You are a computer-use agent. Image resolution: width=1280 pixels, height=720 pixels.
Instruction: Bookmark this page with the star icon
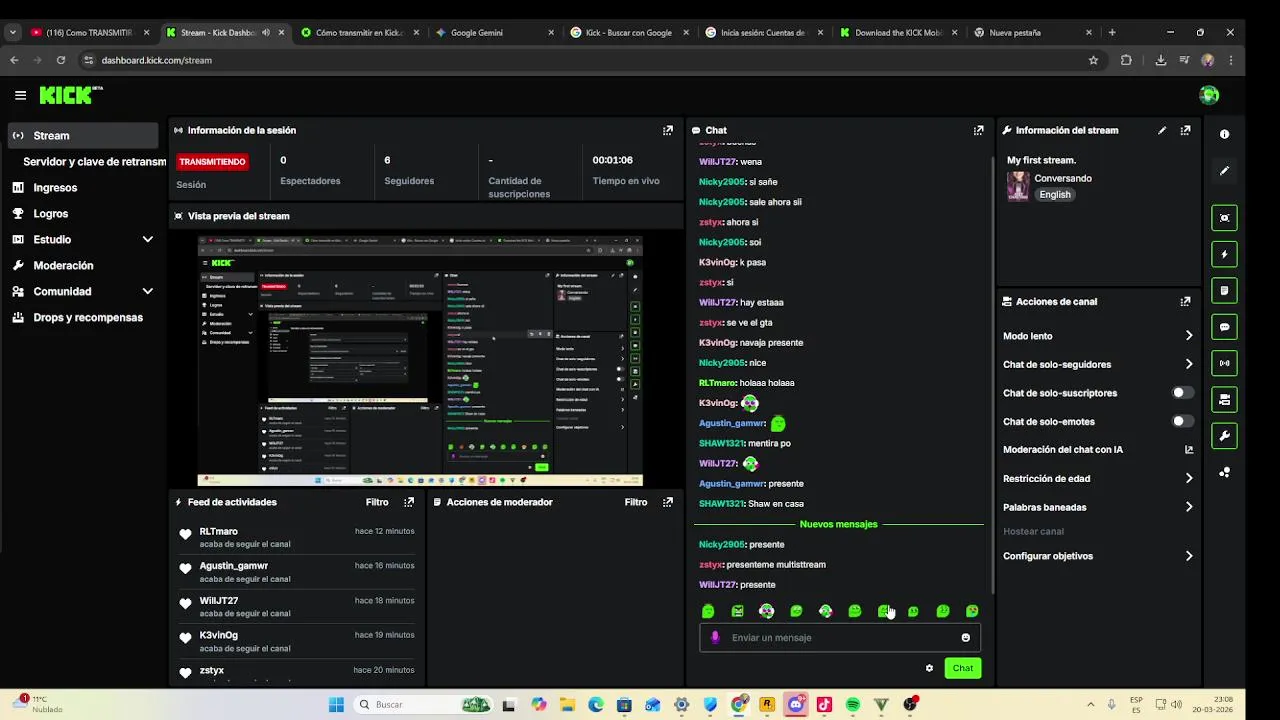click(x=1094, y=60)
